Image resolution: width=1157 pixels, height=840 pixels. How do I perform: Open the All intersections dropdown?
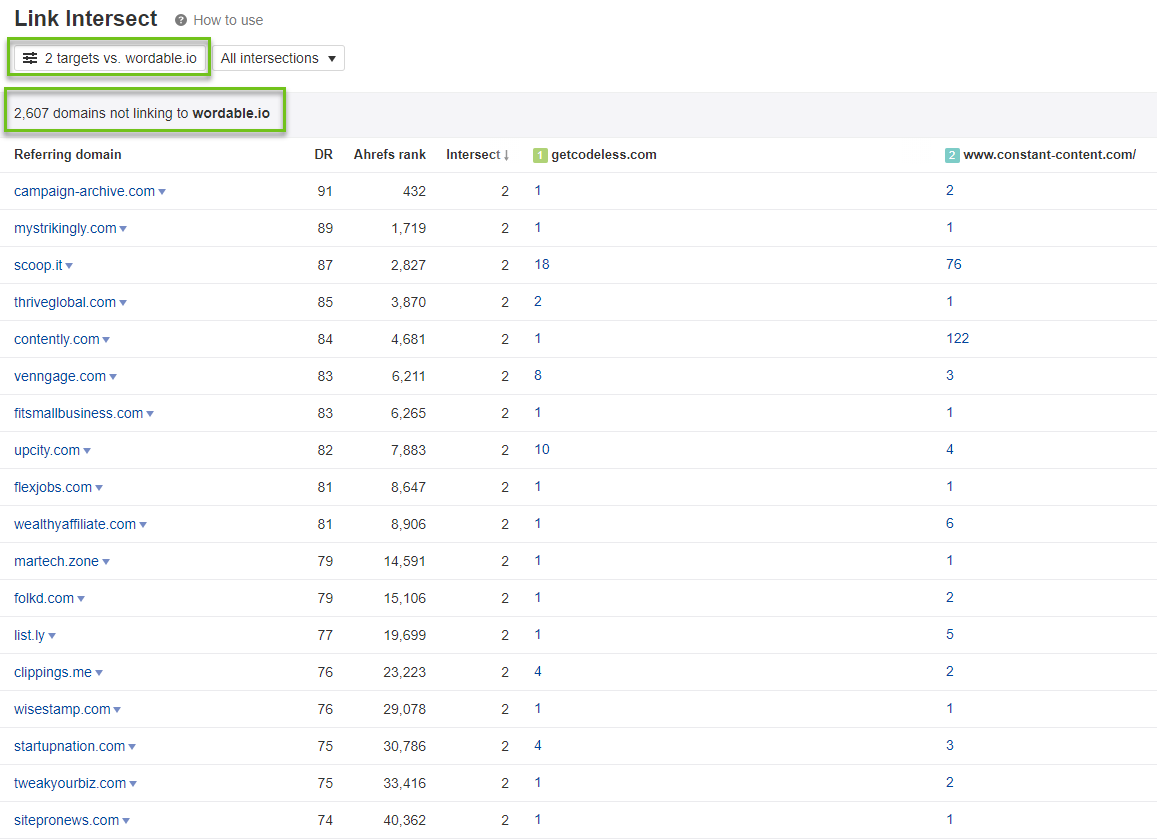coord(278,58)
